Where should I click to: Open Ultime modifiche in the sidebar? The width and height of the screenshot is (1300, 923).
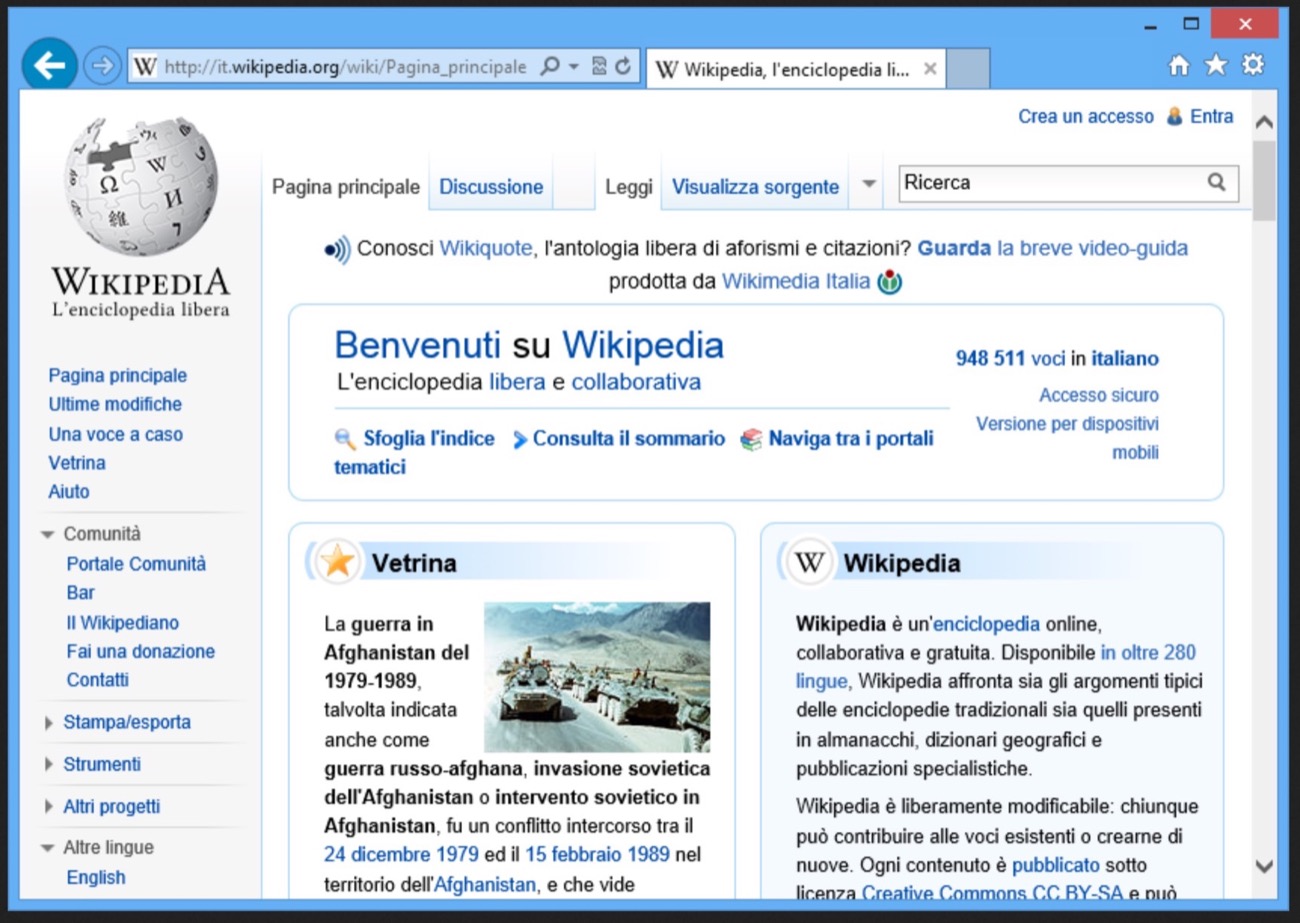[115, 405]
